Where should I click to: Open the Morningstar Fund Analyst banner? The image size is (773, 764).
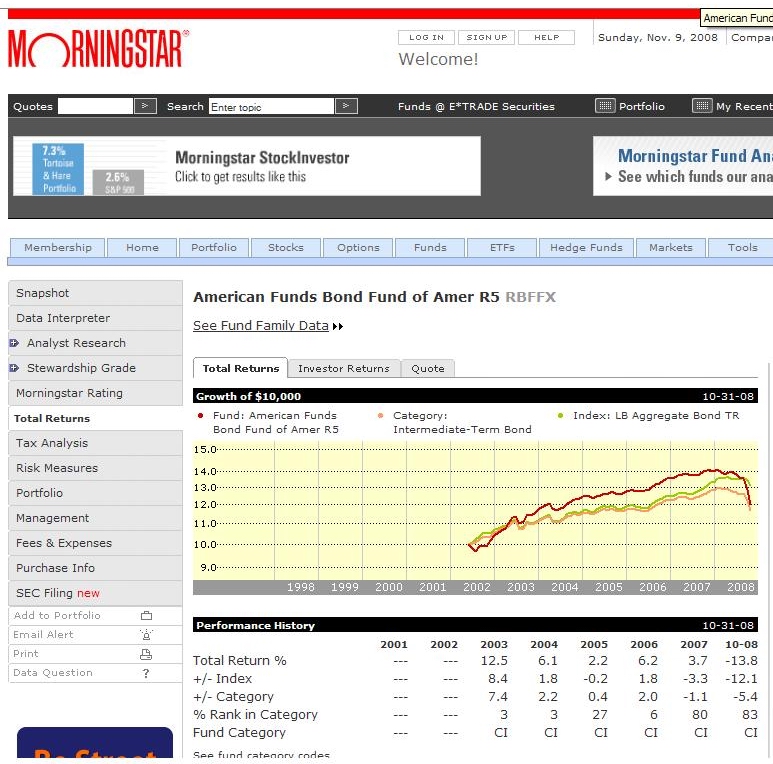683,166
